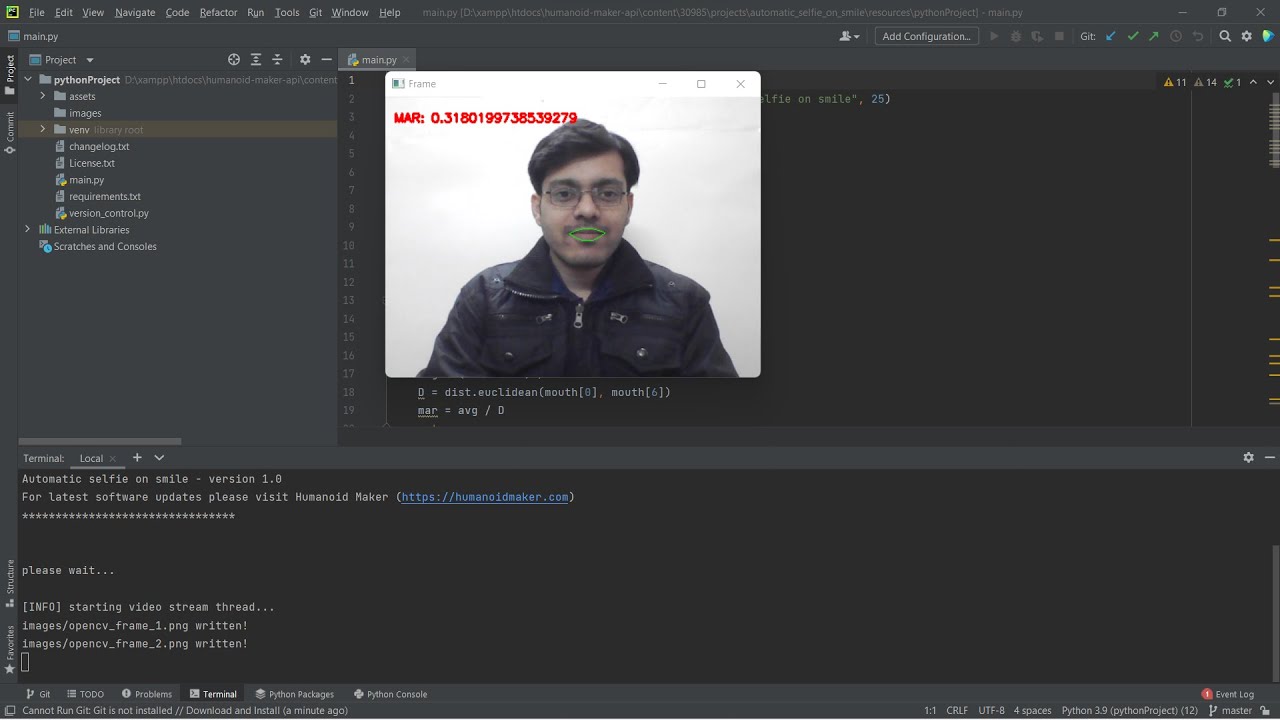
Task: Expand the venv library root folder
Action: (43, 130)
